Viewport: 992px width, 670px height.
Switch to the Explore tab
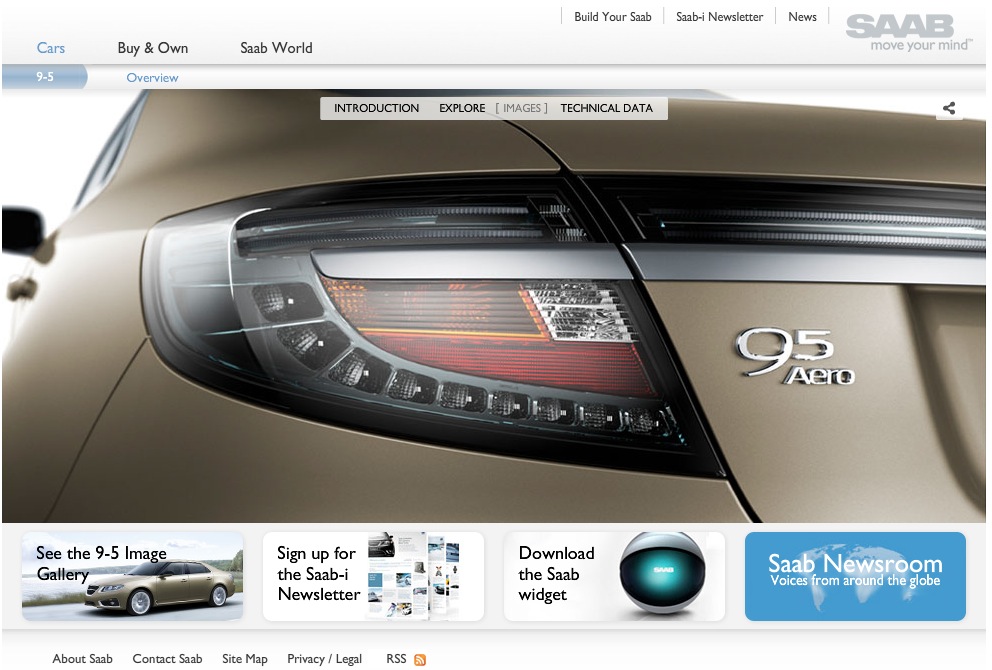pyautogui.click(x=462, y=108)
